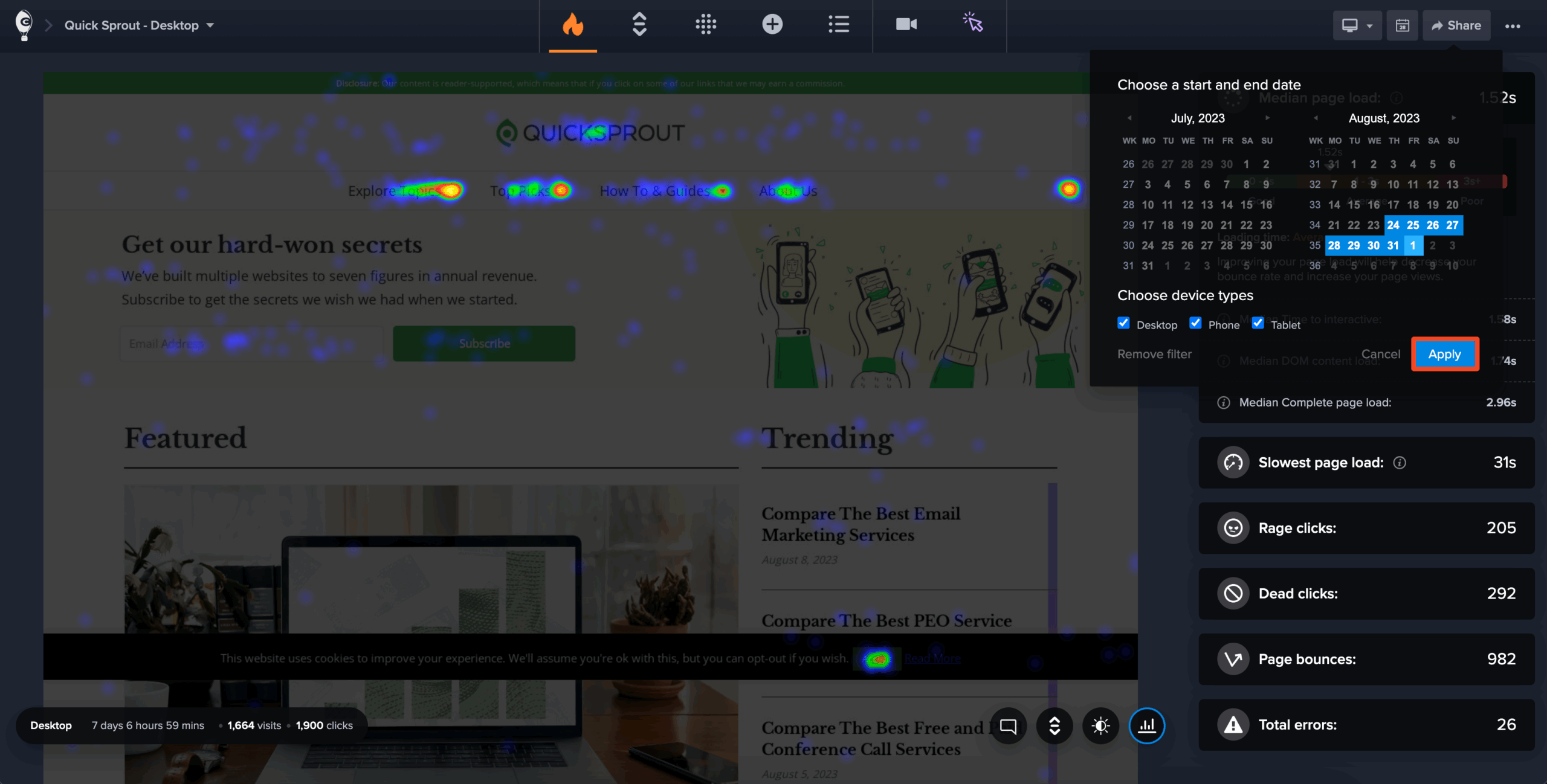
Task: Uncheck the Tablet device checkbox
Action: 1258,323
